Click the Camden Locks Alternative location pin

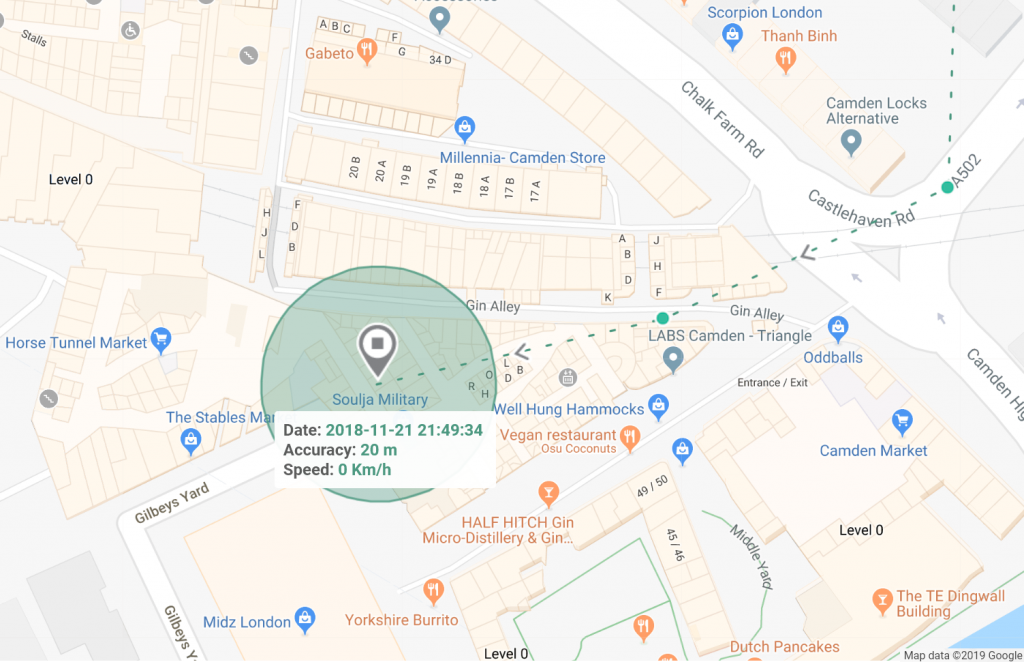click(x=850, y=142)
